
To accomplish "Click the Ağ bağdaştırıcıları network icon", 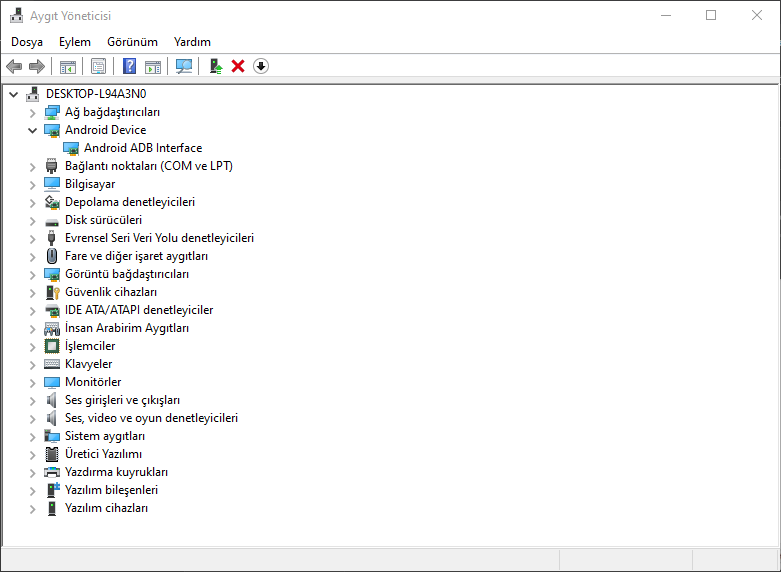I will [52, 113].
